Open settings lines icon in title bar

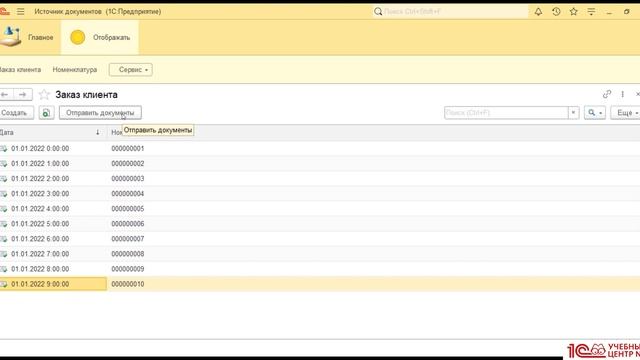[591, 11]
